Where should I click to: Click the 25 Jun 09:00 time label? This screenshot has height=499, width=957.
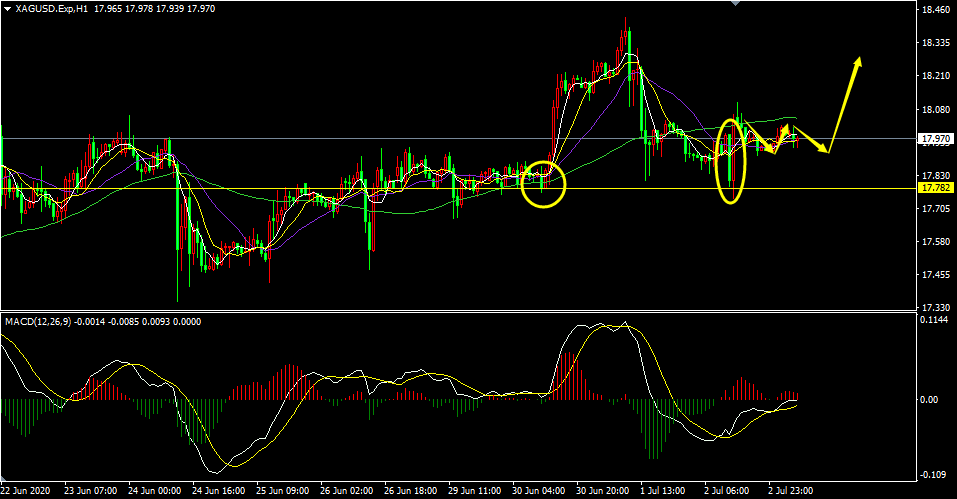pos(283,490)
